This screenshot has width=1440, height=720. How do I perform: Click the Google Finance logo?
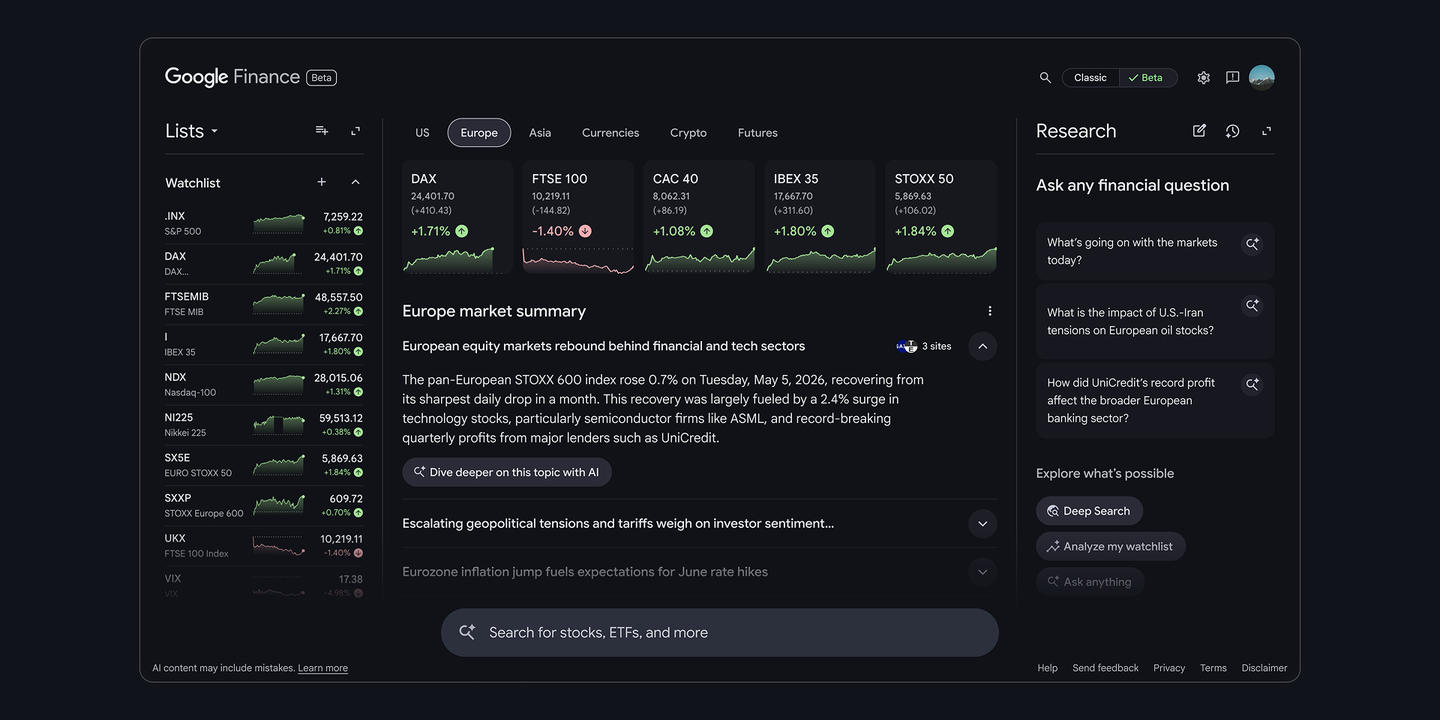click(232, 77)
